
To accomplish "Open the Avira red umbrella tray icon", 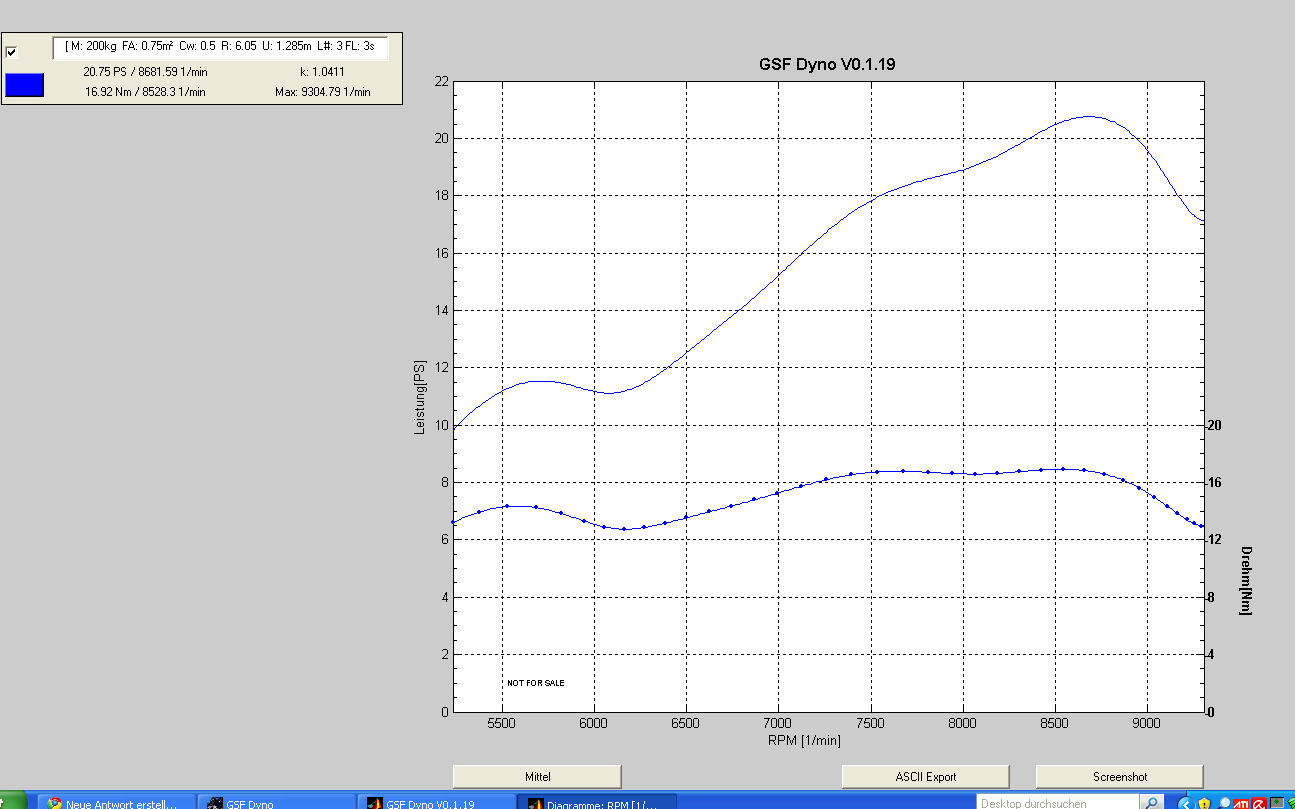I will coord(1259,803).
